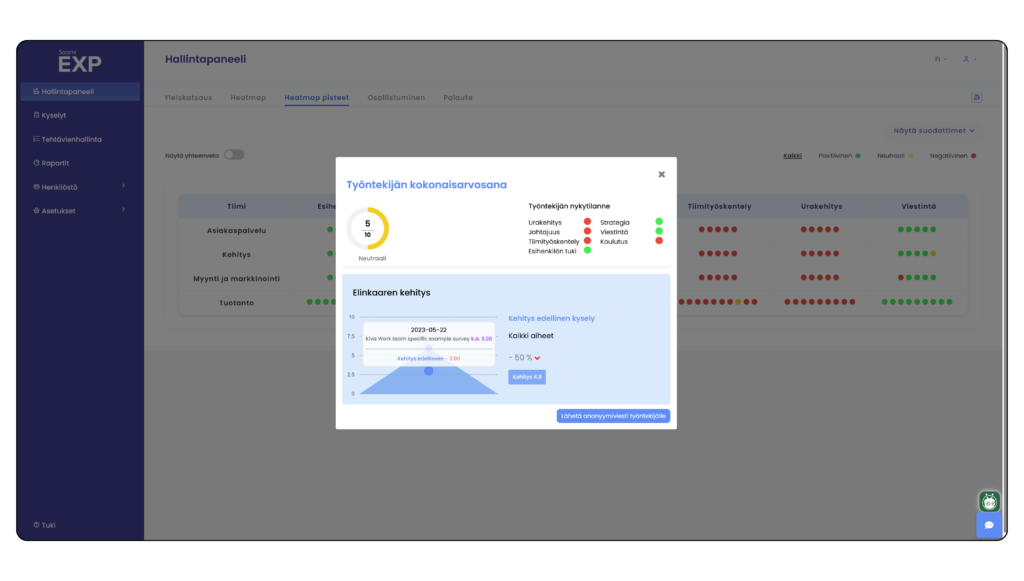Image resolution: width=1024 pixels, height=581 pixels.
Task: Toggle the Näytä yhteenveto switch
Action: coord(233,155)
